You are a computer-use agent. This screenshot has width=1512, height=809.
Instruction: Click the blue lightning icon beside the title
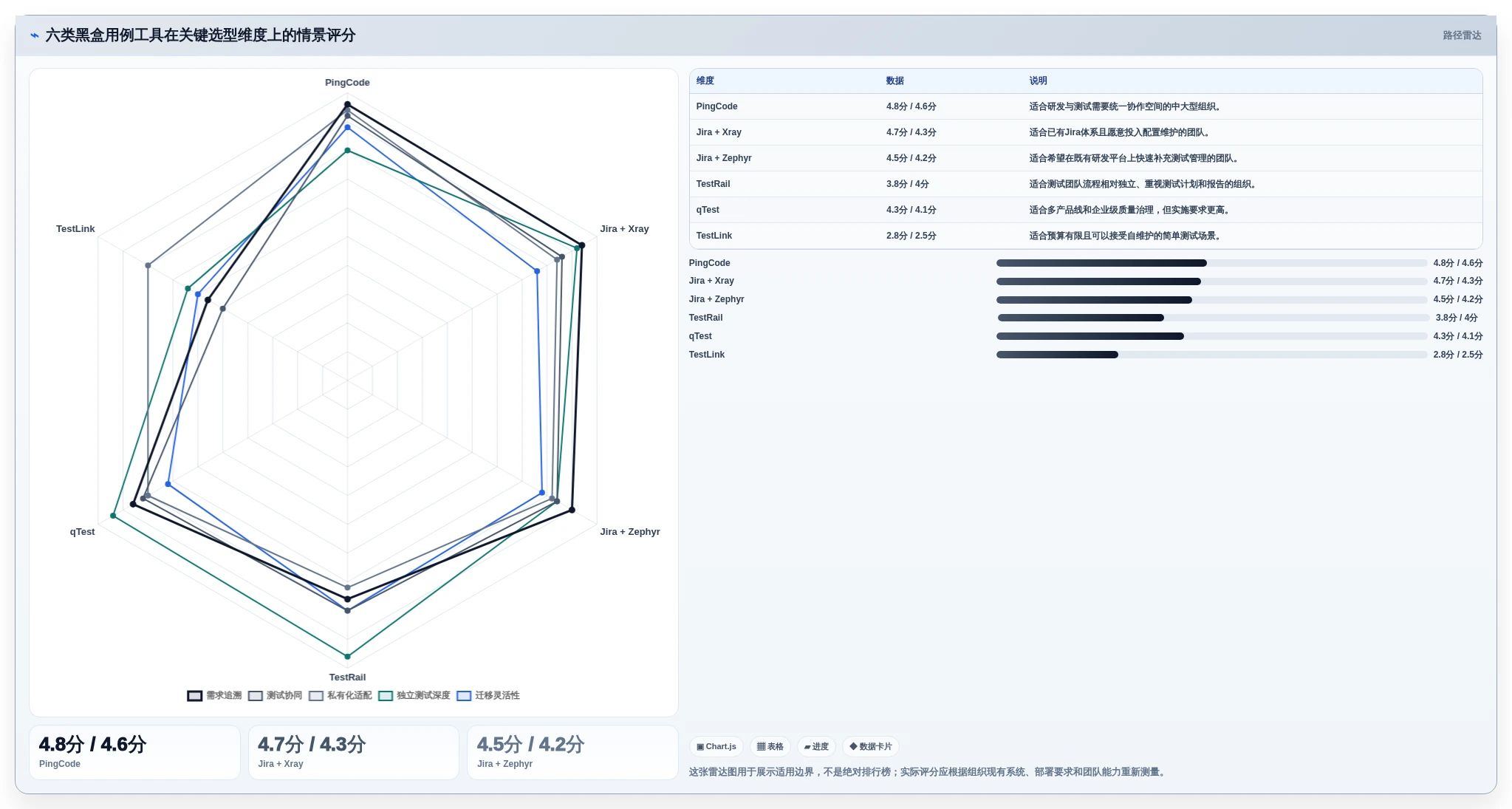35,35
